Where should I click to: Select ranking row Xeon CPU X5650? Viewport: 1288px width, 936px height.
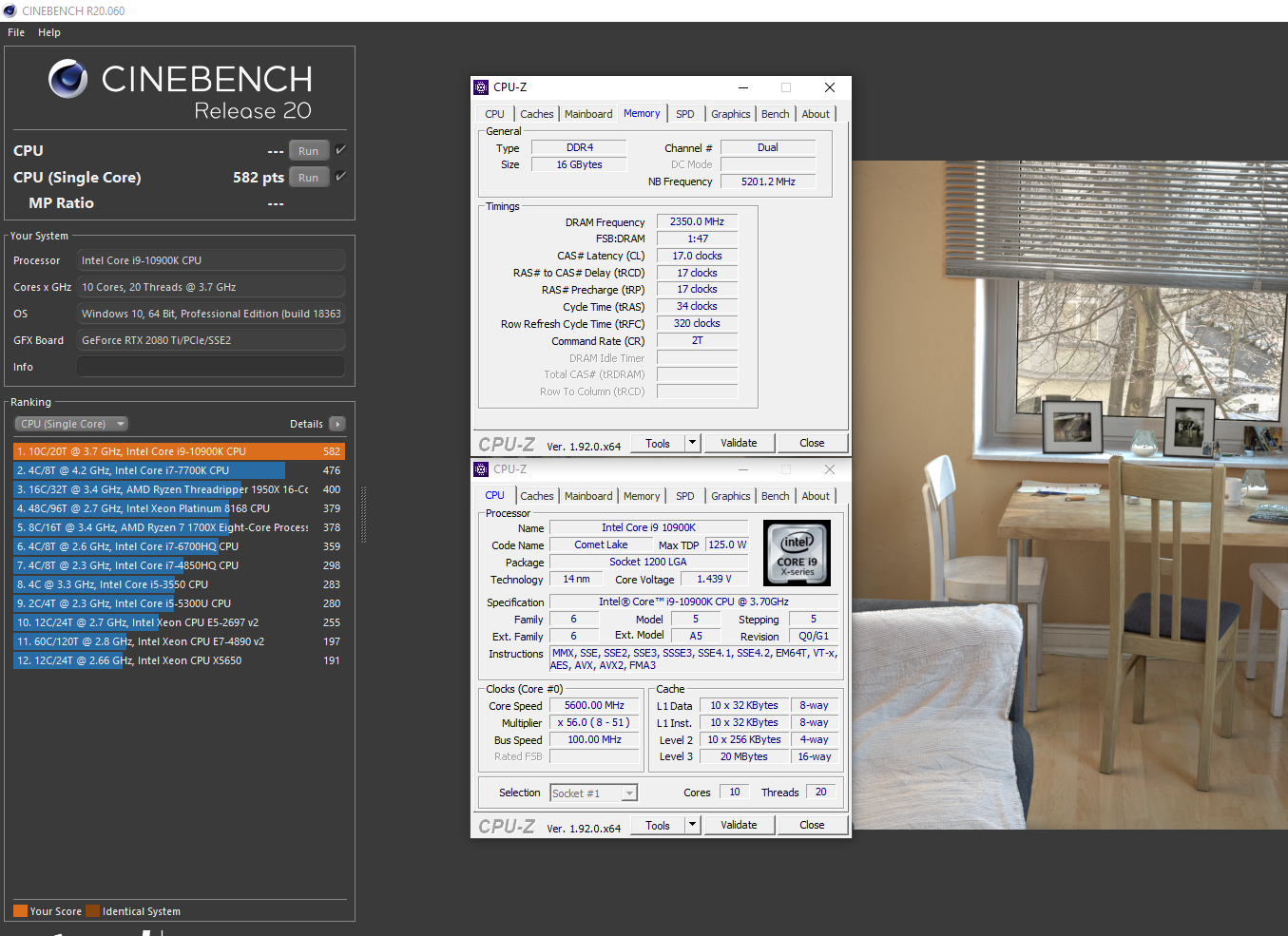[179, 660]
